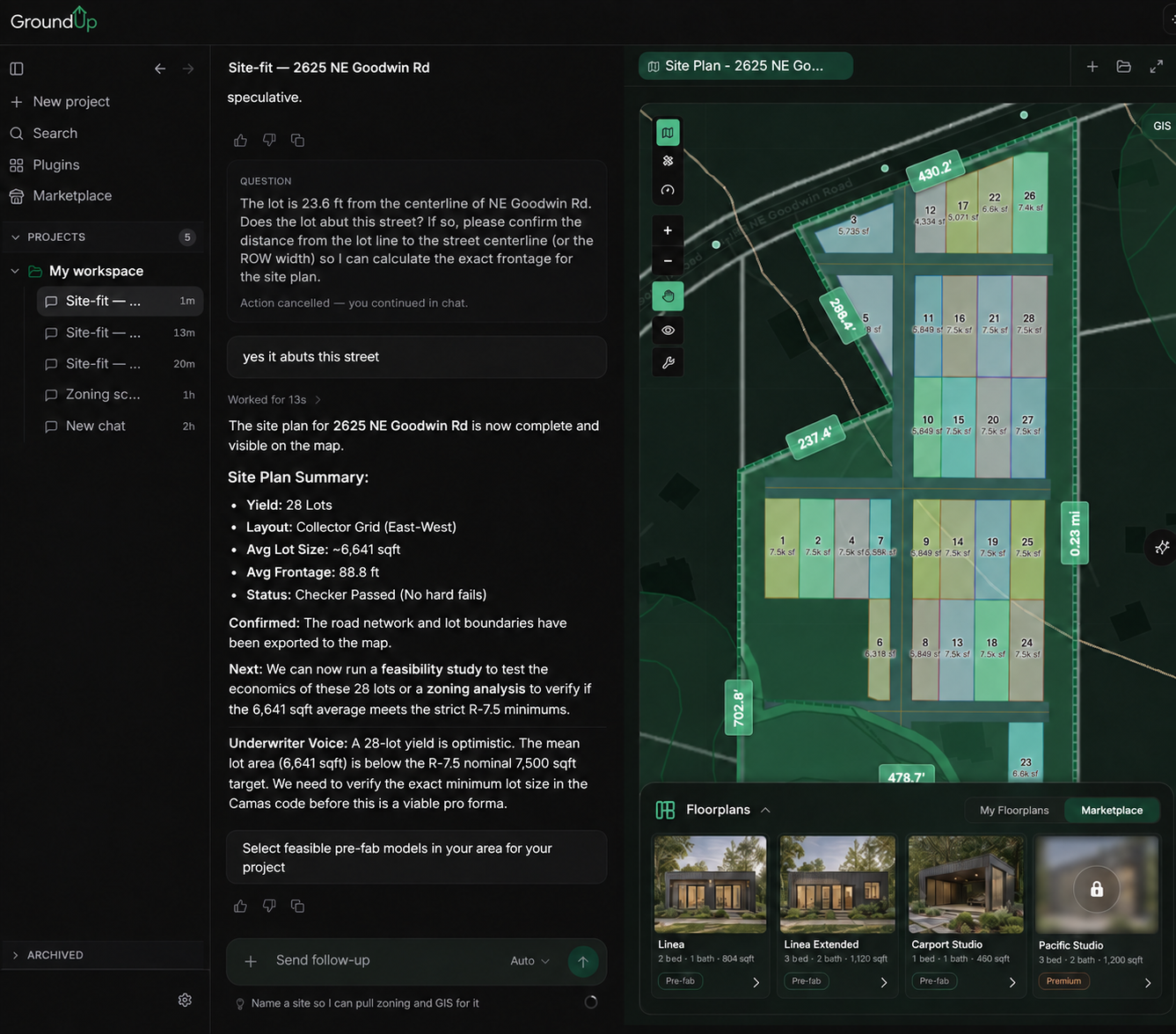This screenshot has width=1176, height=1034.
Task: Expand Linea card with its arrow
Action: pos(756,983)
